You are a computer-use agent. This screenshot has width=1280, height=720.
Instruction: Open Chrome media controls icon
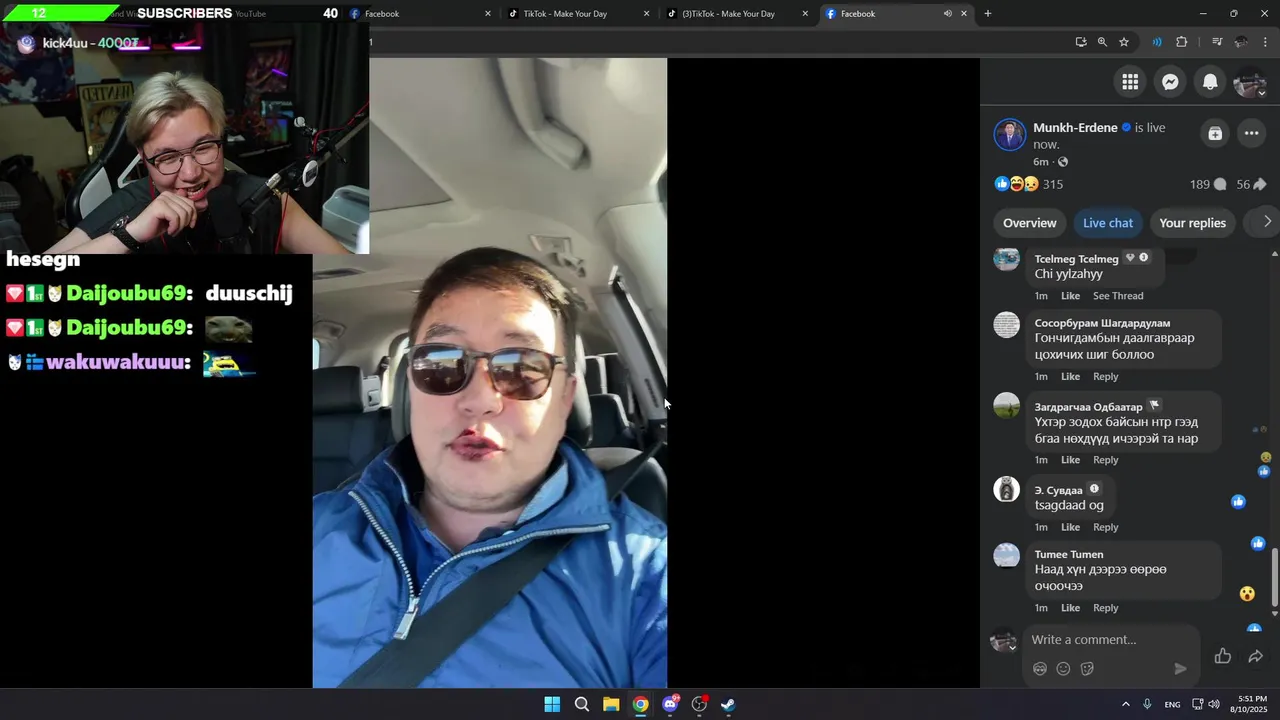click(1217, 42)
